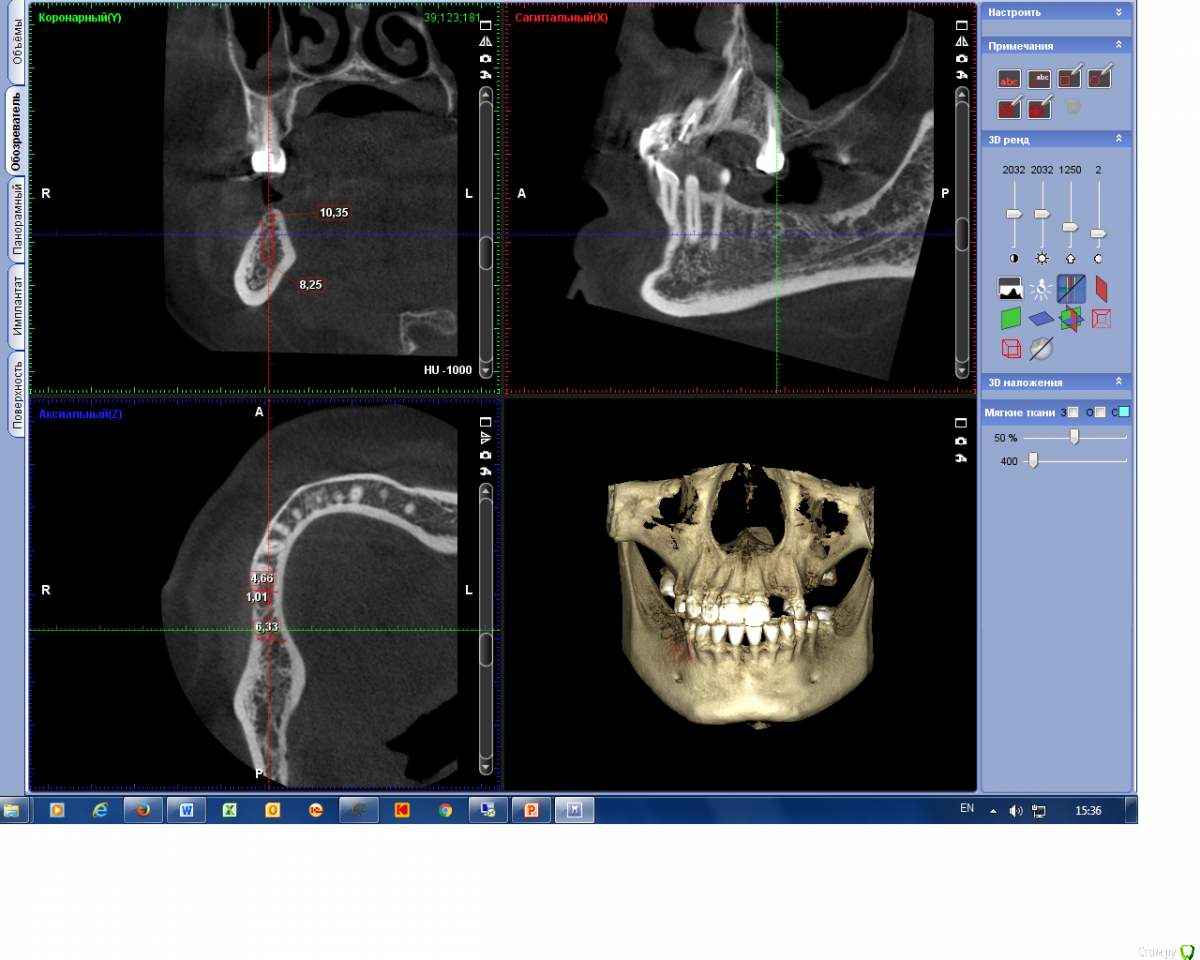This screenshot has width=1200, height=960.
Task: Flip the axial view using mirror icon
Action: 485,438
